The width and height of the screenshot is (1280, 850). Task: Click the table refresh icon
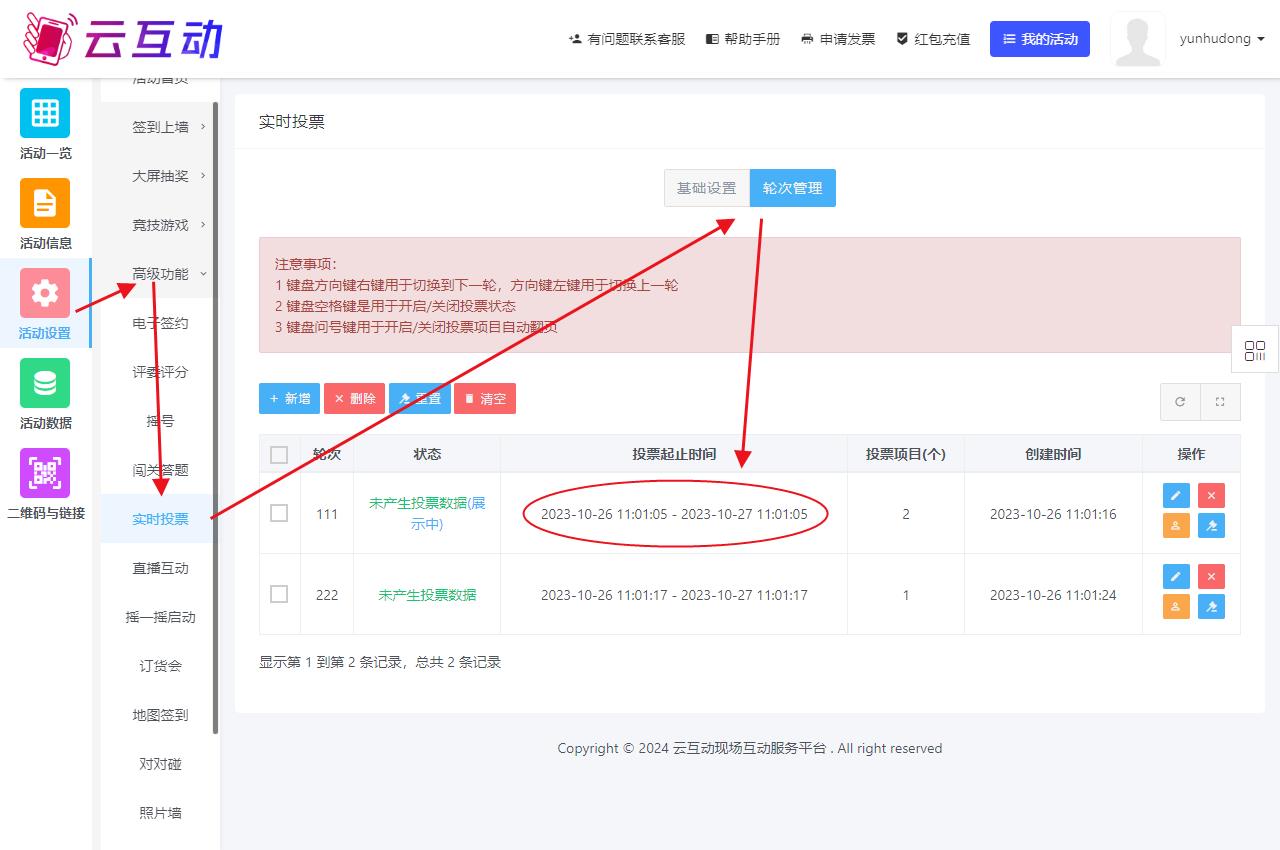tap(1180, 402)
